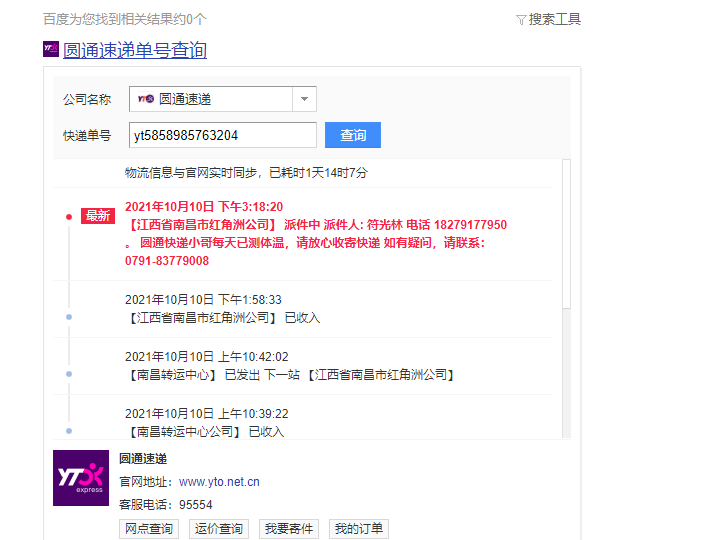
Task: Click the 快递单号 label
Action: [87, 135]
